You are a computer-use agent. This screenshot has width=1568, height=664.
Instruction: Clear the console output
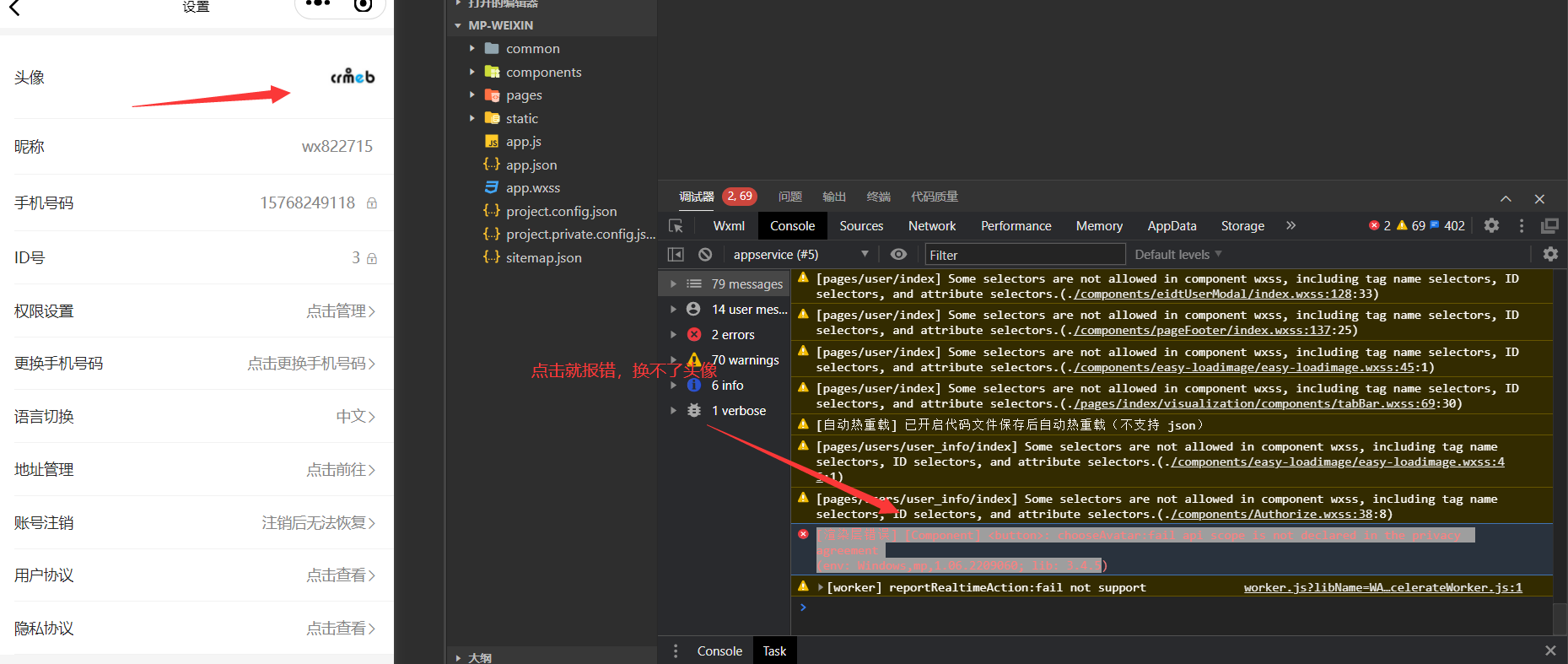pyautogui.click(x=705, y=254)
